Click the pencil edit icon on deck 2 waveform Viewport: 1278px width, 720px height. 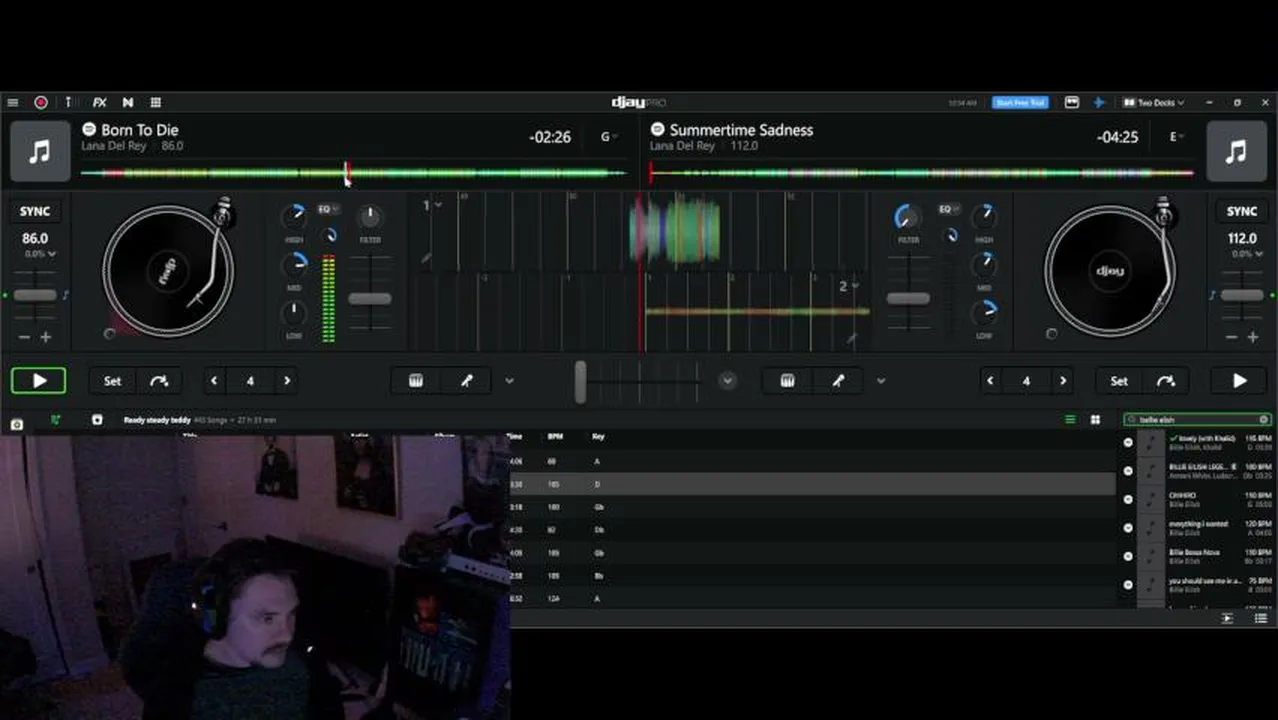pyautogui.click(x=853, y=339)
